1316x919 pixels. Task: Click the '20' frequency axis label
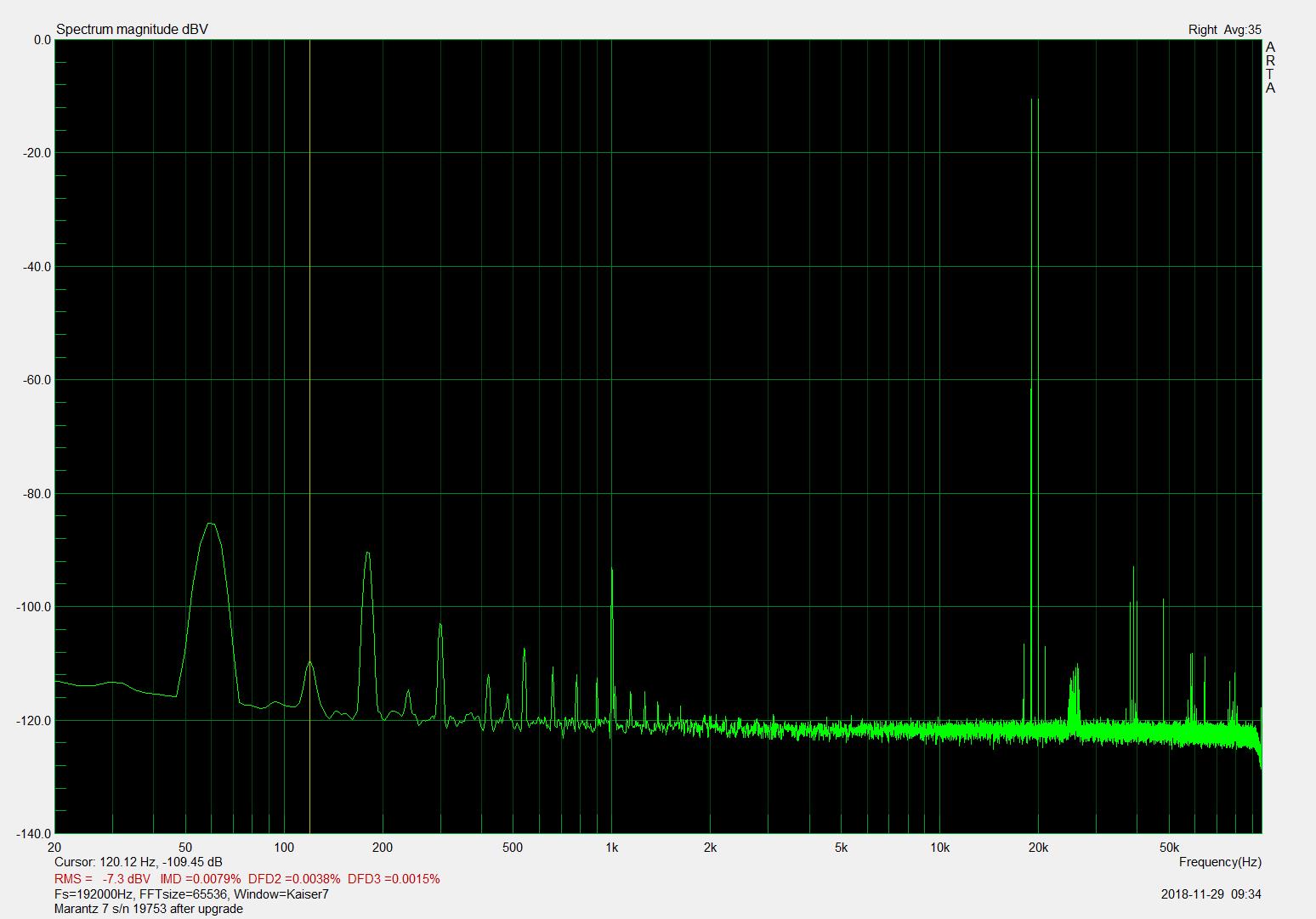tap(54, 848)
